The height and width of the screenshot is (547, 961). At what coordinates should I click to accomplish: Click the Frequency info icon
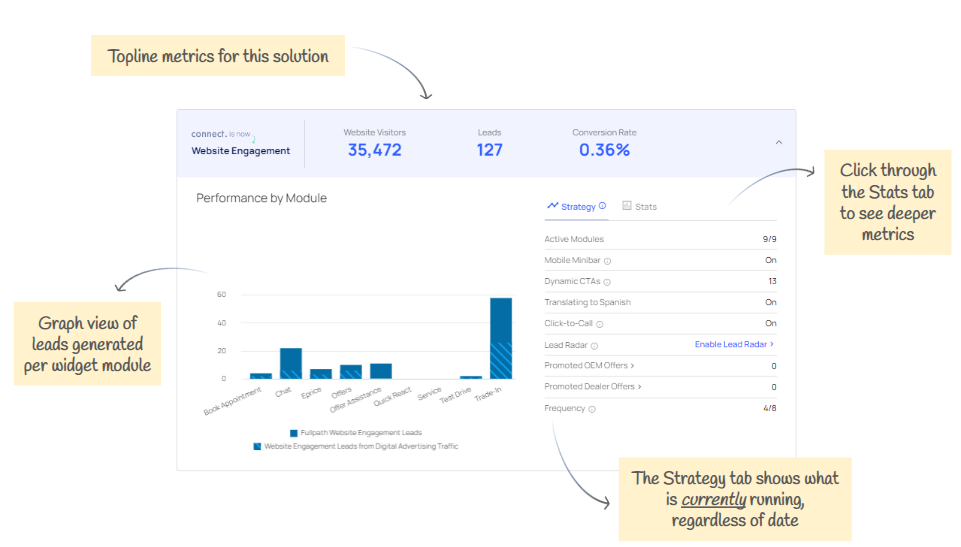click(x=592, y=409)
